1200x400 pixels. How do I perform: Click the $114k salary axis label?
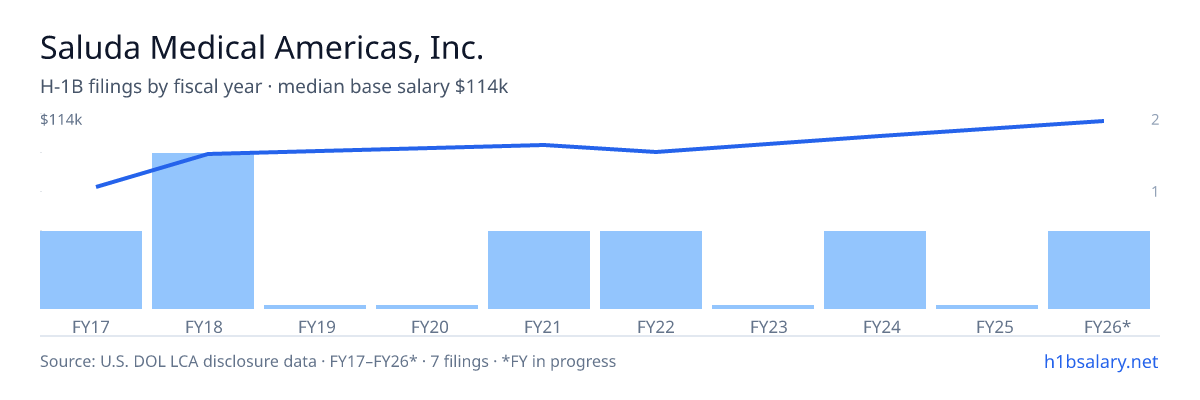pos(60,120)
